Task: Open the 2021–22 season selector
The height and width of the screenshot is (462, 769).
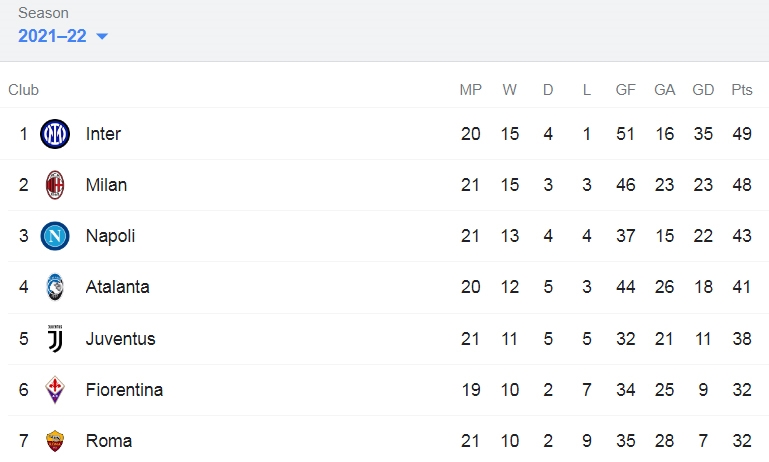Action: click(63, 36)
